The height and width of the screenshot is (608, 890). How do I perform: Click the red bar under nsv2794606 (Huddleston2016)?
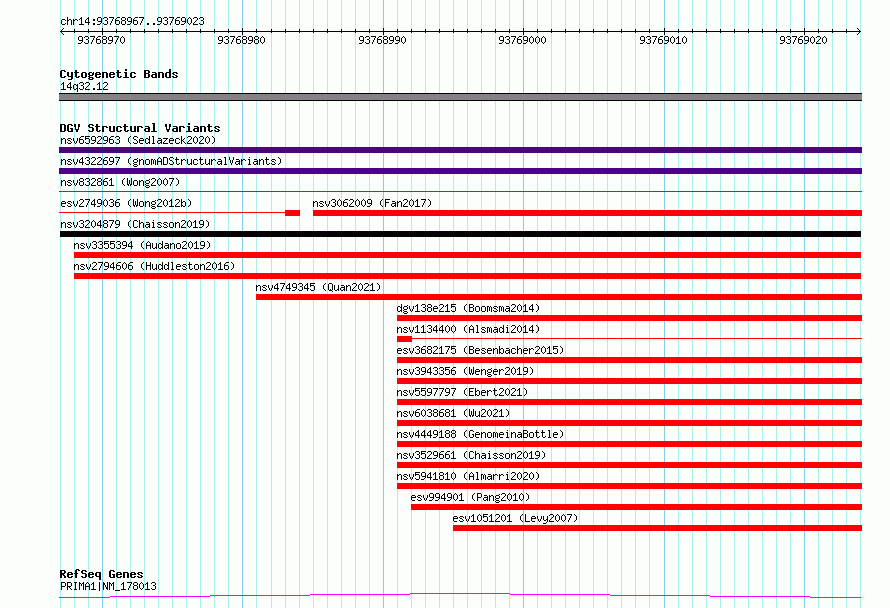point(467,276)
